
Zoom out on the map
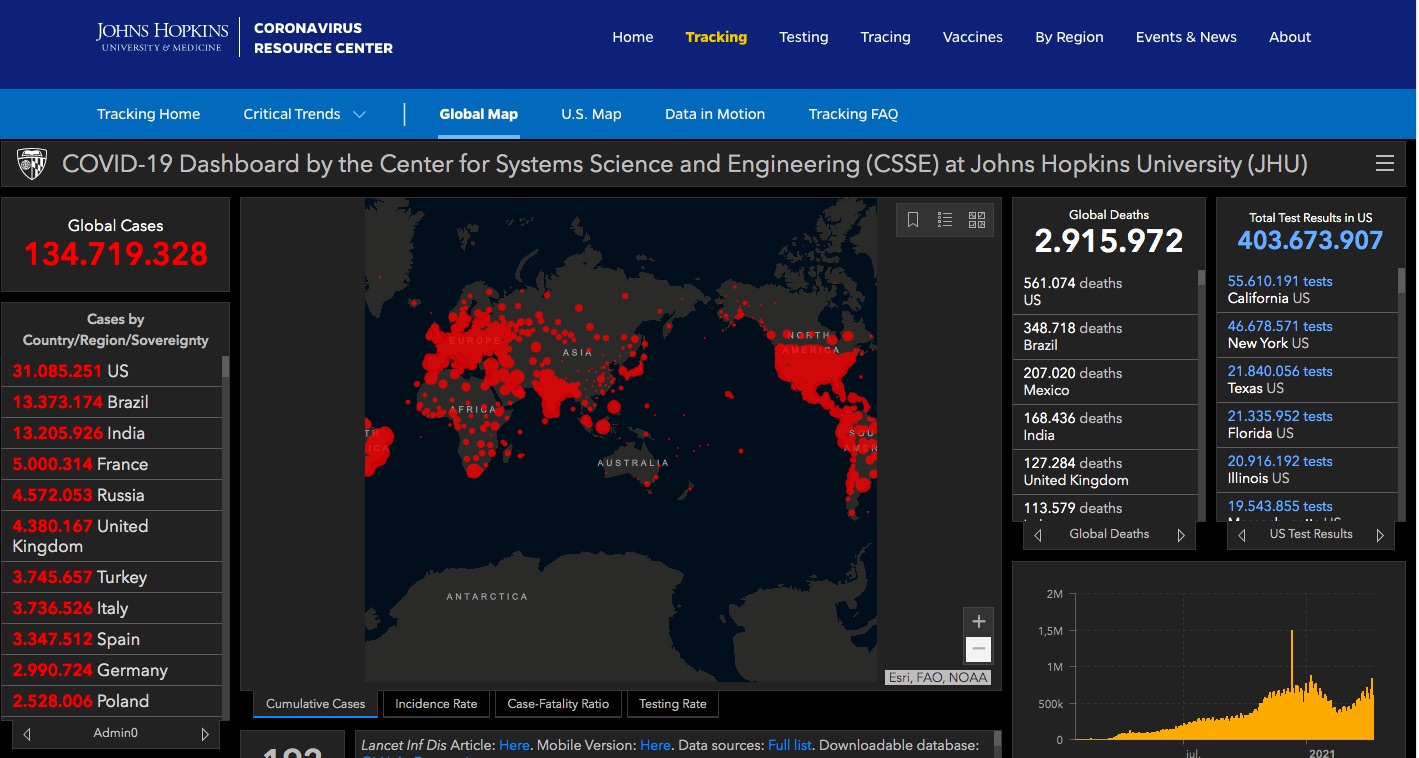click(978, 650)
